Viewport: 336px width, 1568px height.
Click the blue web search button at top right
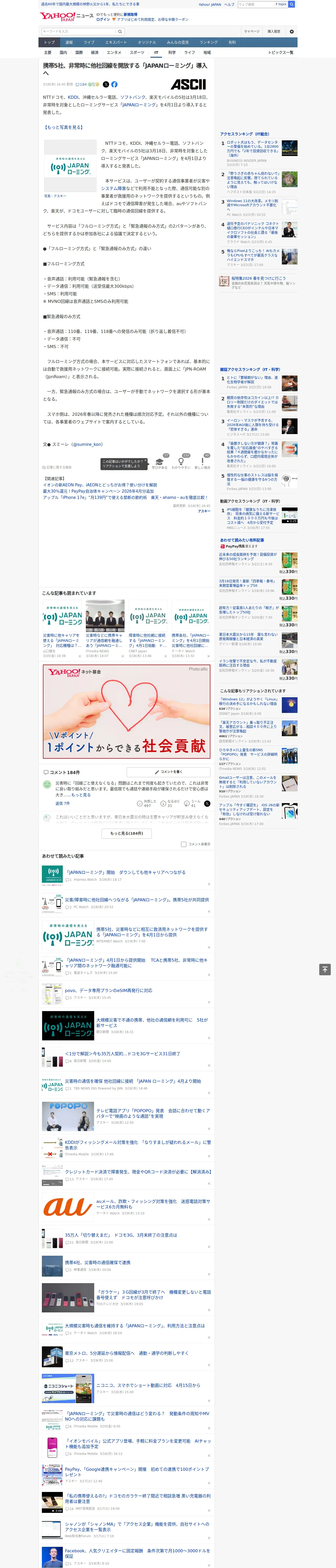point(292,4)
